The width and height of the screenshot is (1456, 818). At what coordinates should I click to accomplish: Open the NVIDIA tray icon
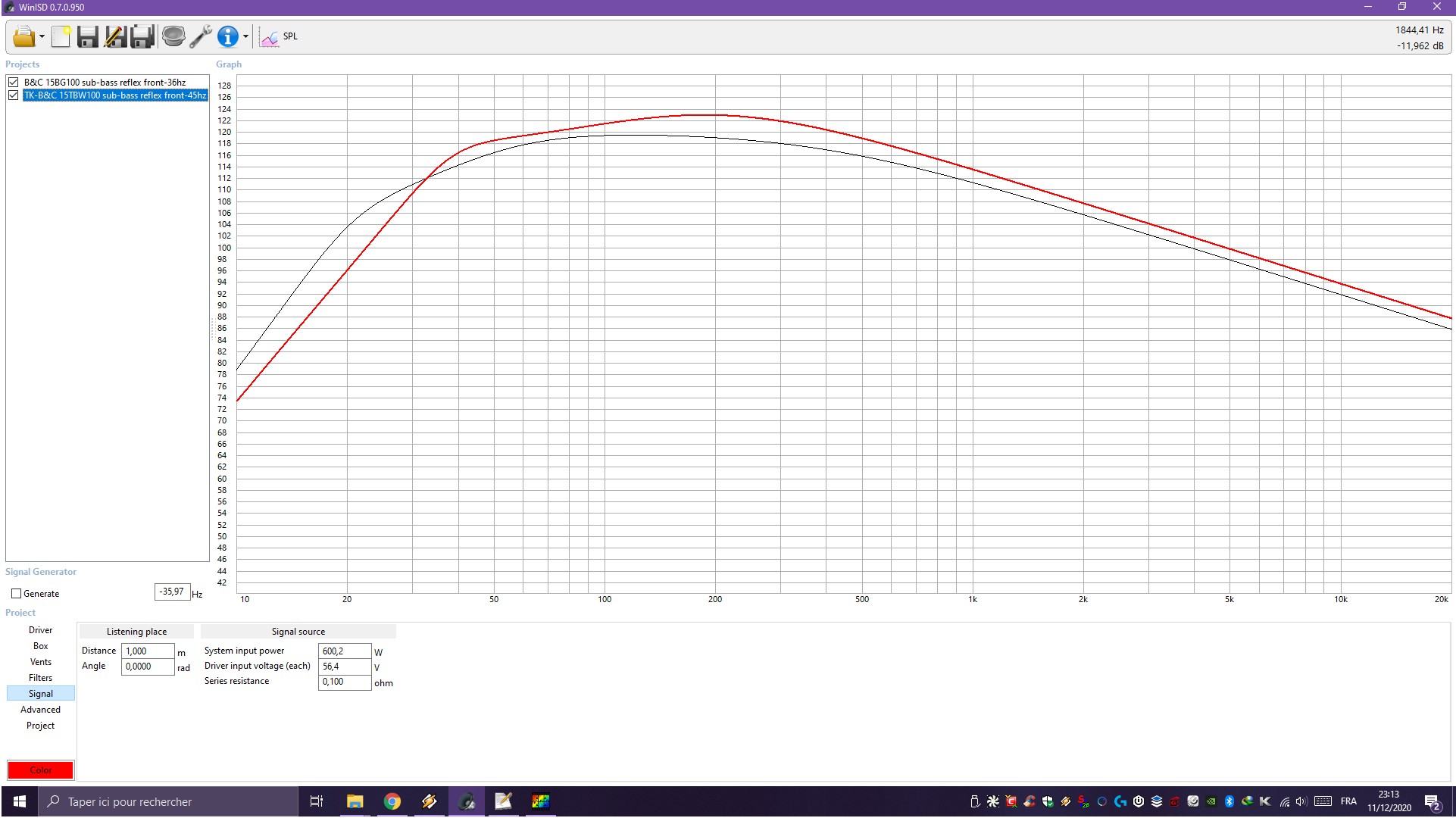click(1211, 801)
